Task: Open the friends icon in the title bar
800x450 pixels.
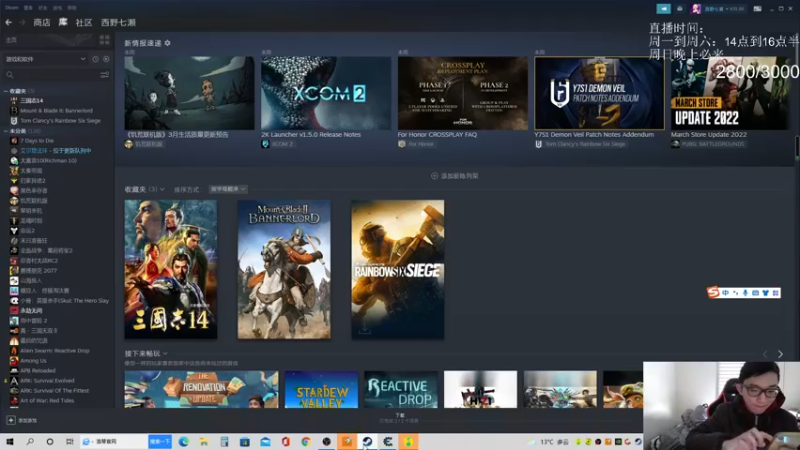Action: pyautogui.click(x=680, y=9)
